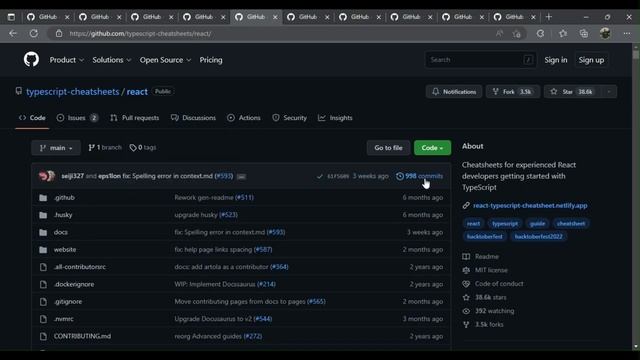Select the cheatsheet topic tag

[x=571, y=223]
